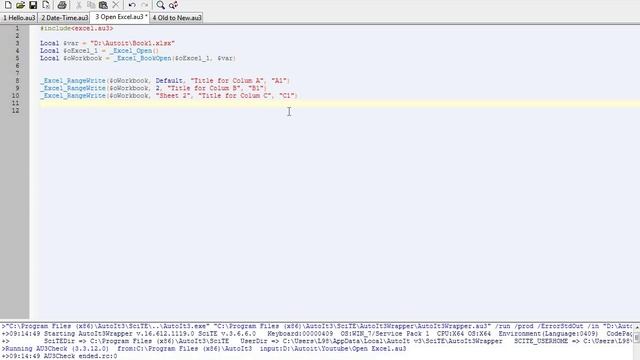The image size is (640, 360).
Task: Click the Delete X icon in the toolbar
Action: [x=116, y=5]
